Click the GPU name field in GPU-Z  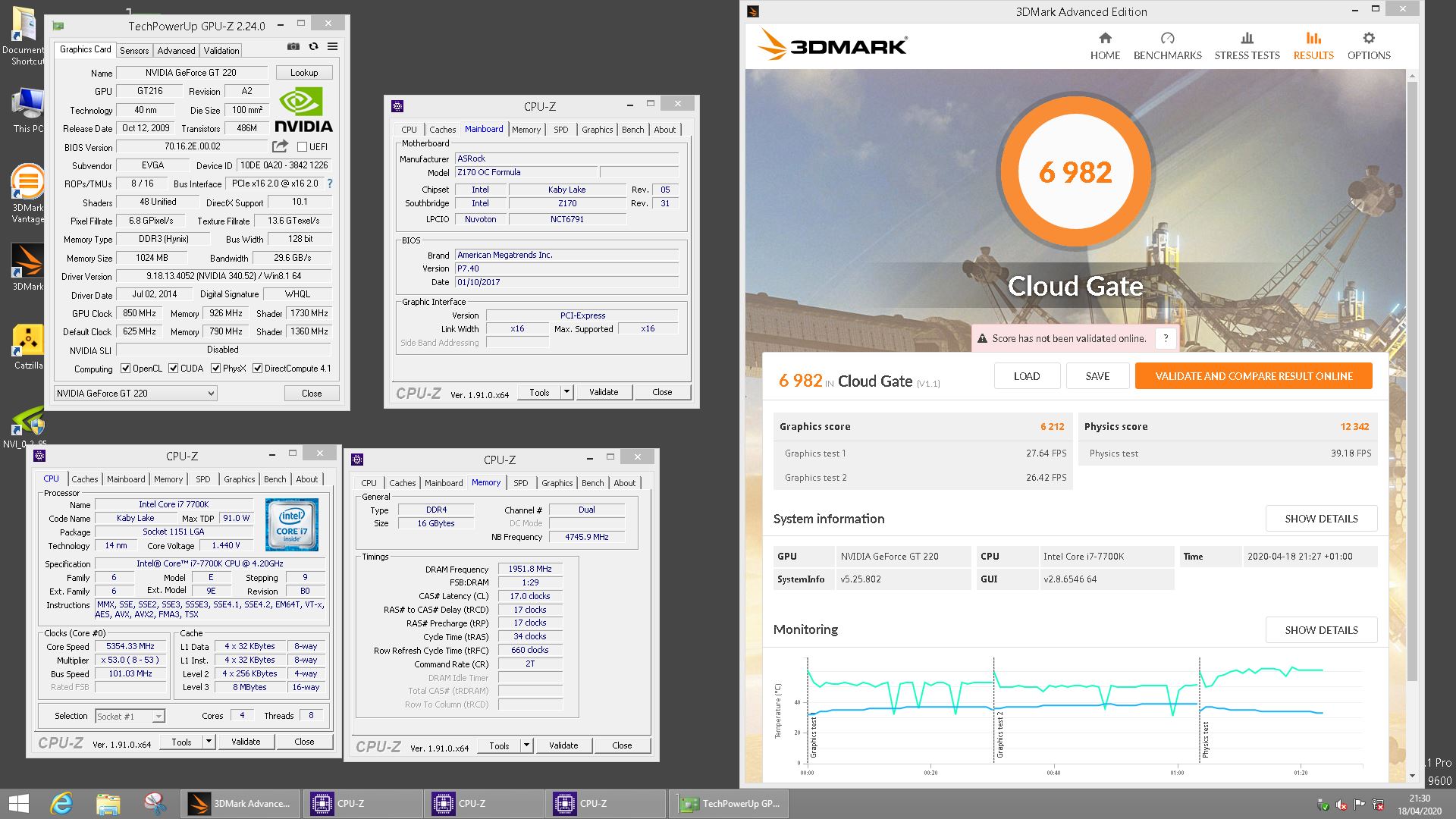pos(191,73)
